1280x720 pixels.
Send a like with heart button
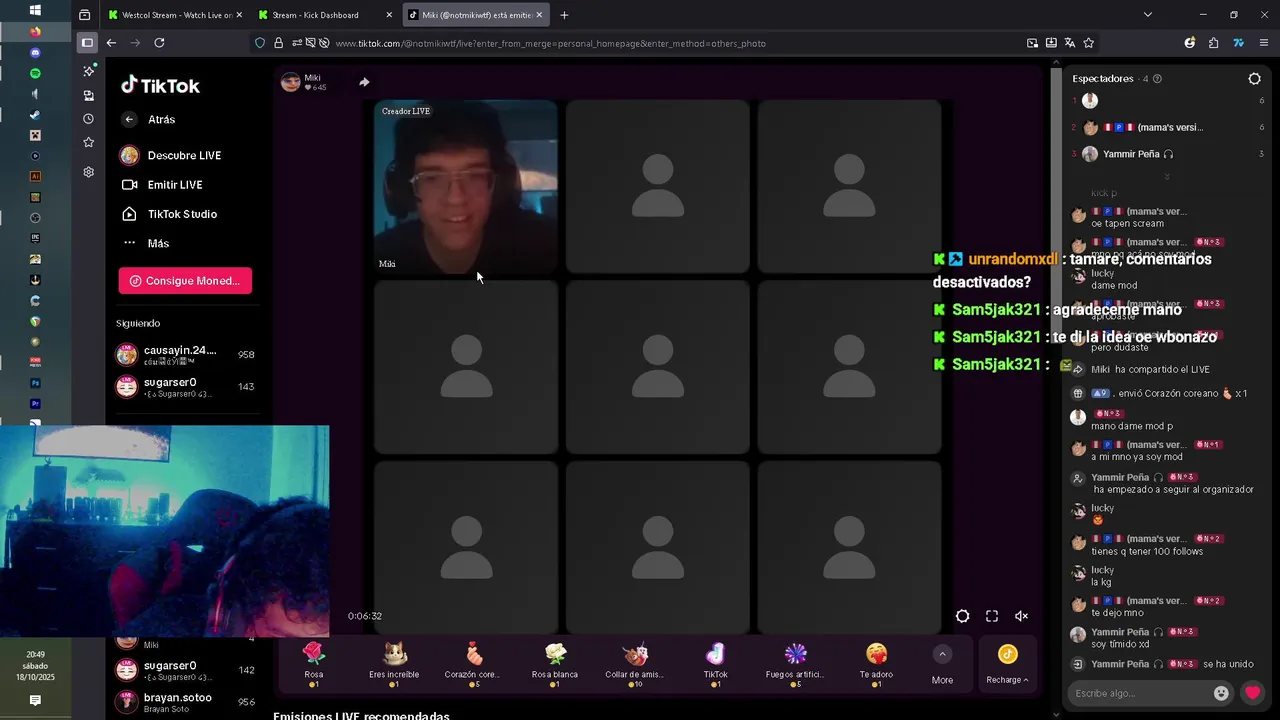pyautogui.click(x=1253, y=693)
